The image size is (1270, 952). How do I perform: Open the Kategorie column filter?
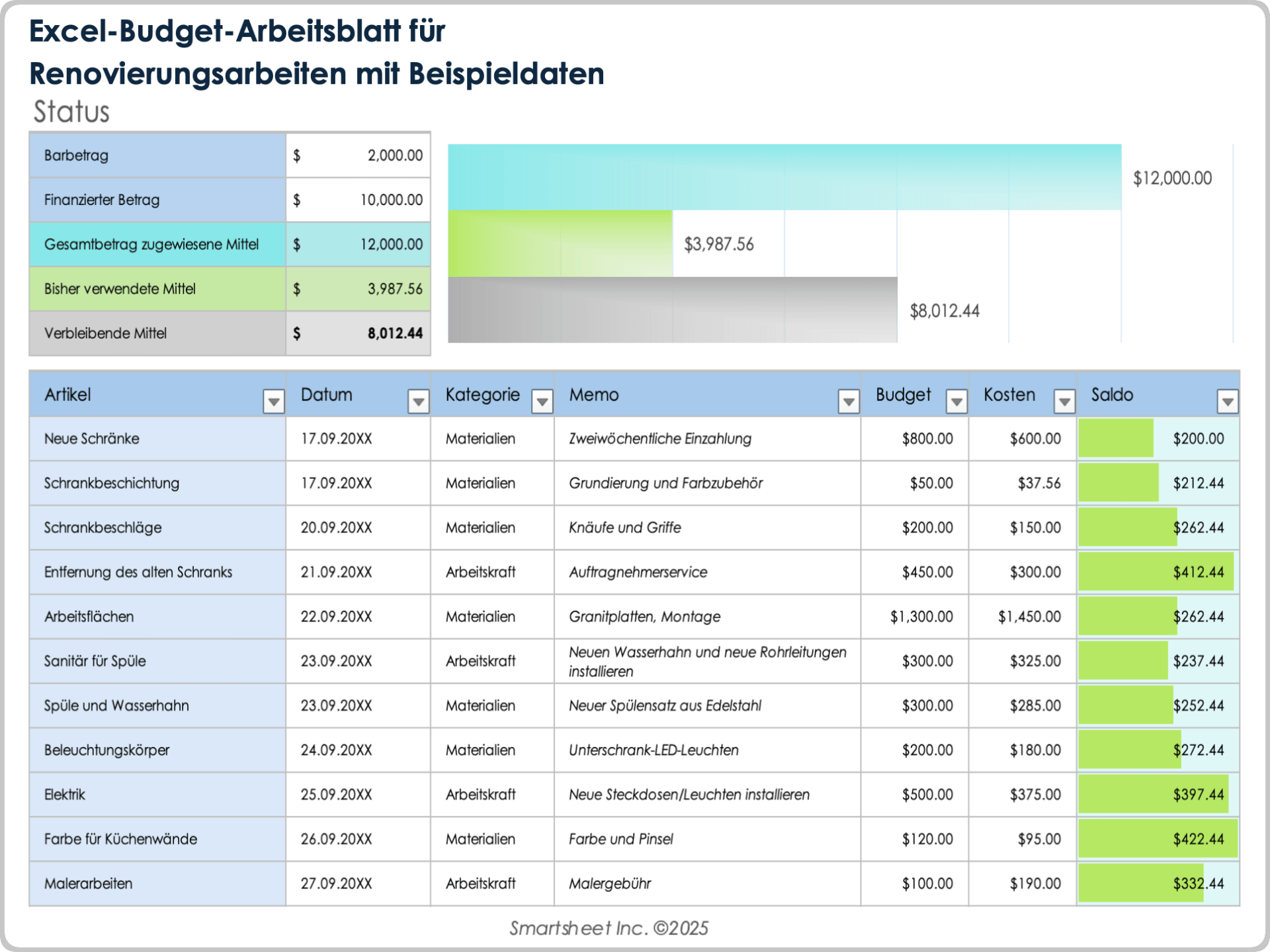tap(541, 401)
